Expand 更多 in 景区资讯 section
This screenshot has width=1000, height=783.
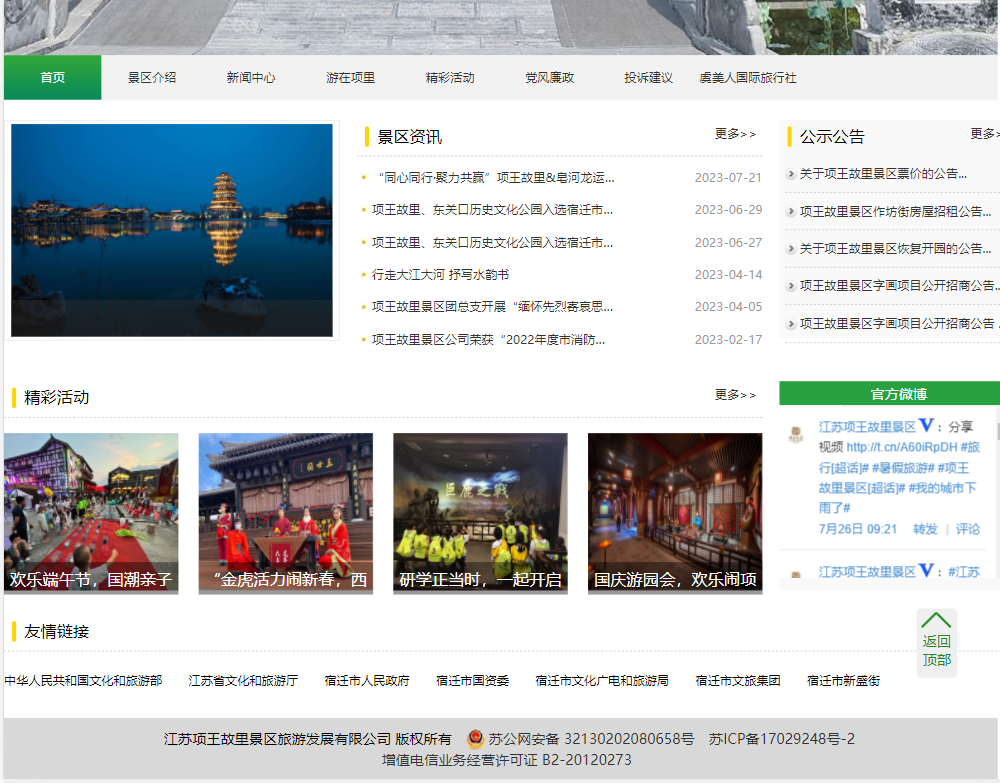coord(735,134)
